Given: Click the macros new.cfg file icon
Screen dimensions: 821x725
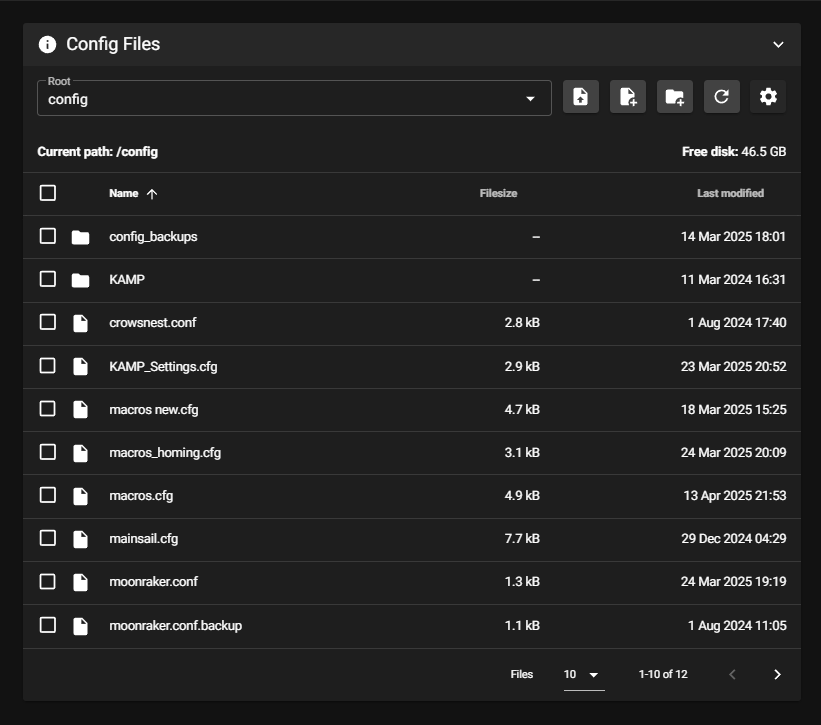Looking at the screenshot, I should pos(80,409).
